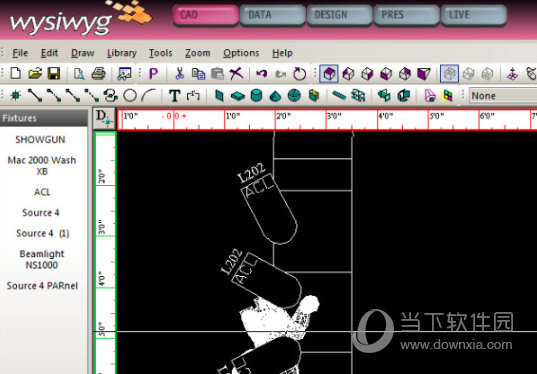Select the point tool icon
The height and width of the screenshot is (374, 537).
(x=16, y=96)
